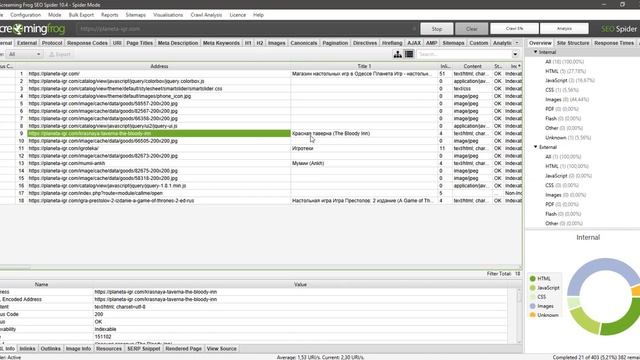Restore the window using title bar button
This screenshot has height=360, width=640.
622,4
